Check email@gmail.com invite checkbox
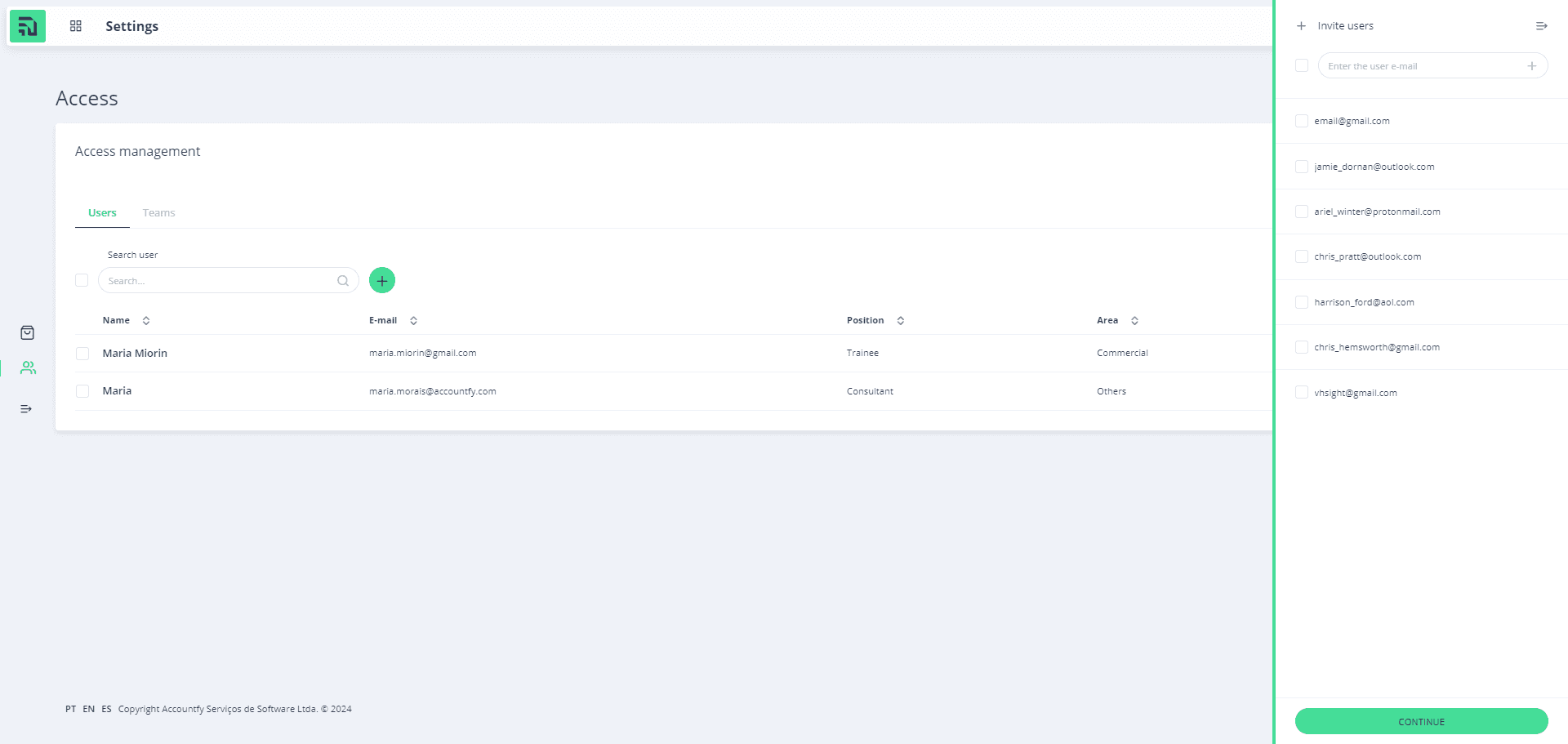The width and height of the screenshot is (1568, 744). [x=1302, y=121]
